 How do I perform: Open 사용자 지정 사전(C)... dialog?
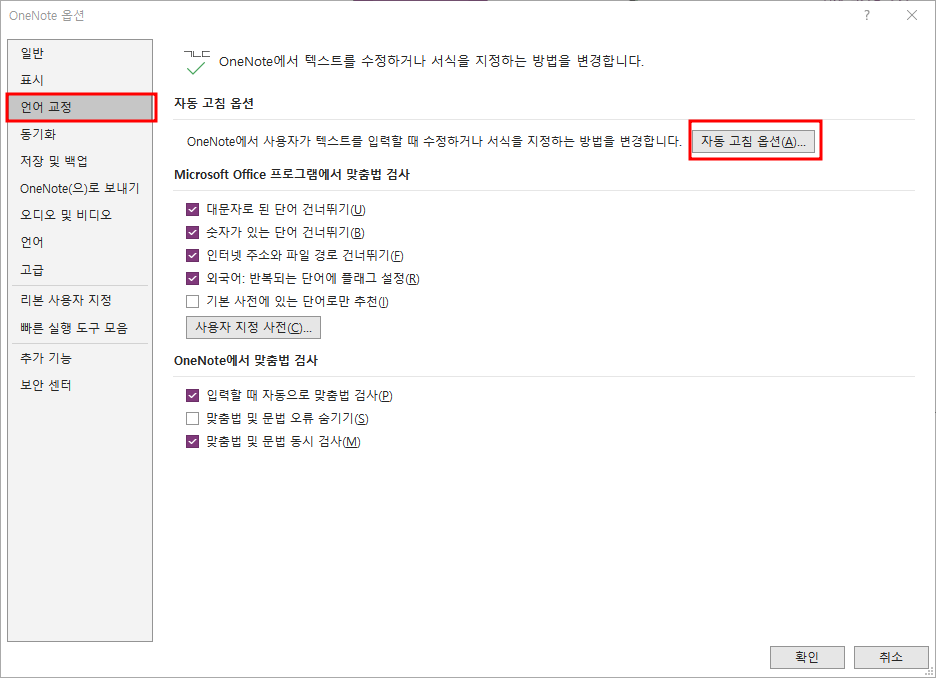(253, 328)
